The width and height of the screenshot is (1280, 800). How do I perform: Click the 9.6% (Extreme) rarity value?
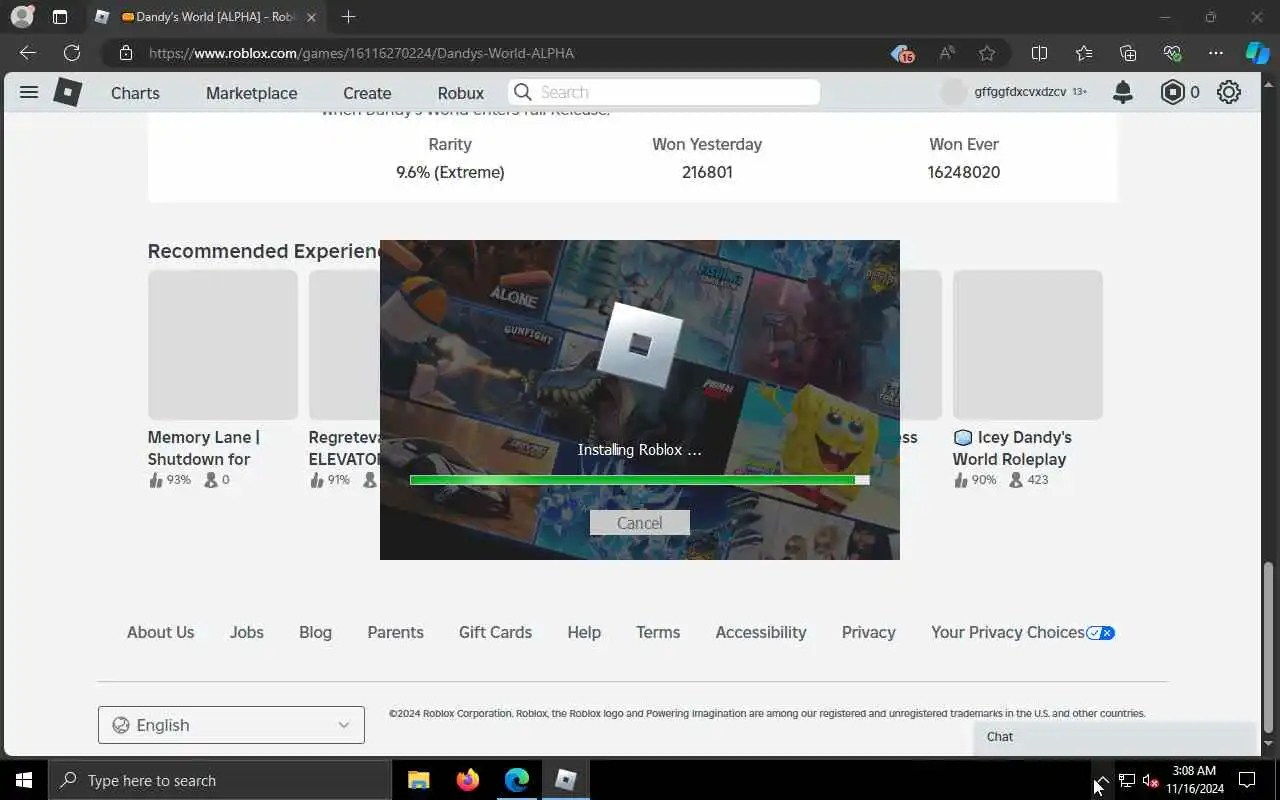pos(450,172)
